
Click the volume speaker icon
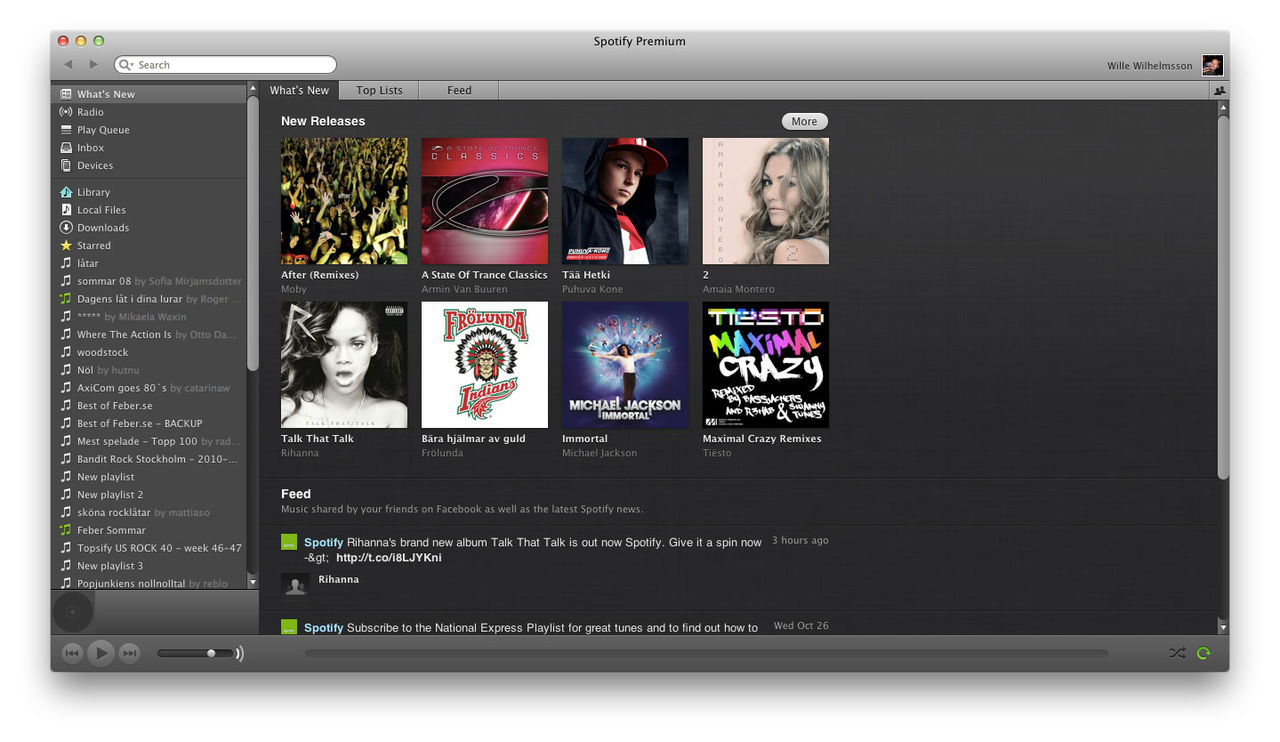pyautogui.click(x=240, y=653)
